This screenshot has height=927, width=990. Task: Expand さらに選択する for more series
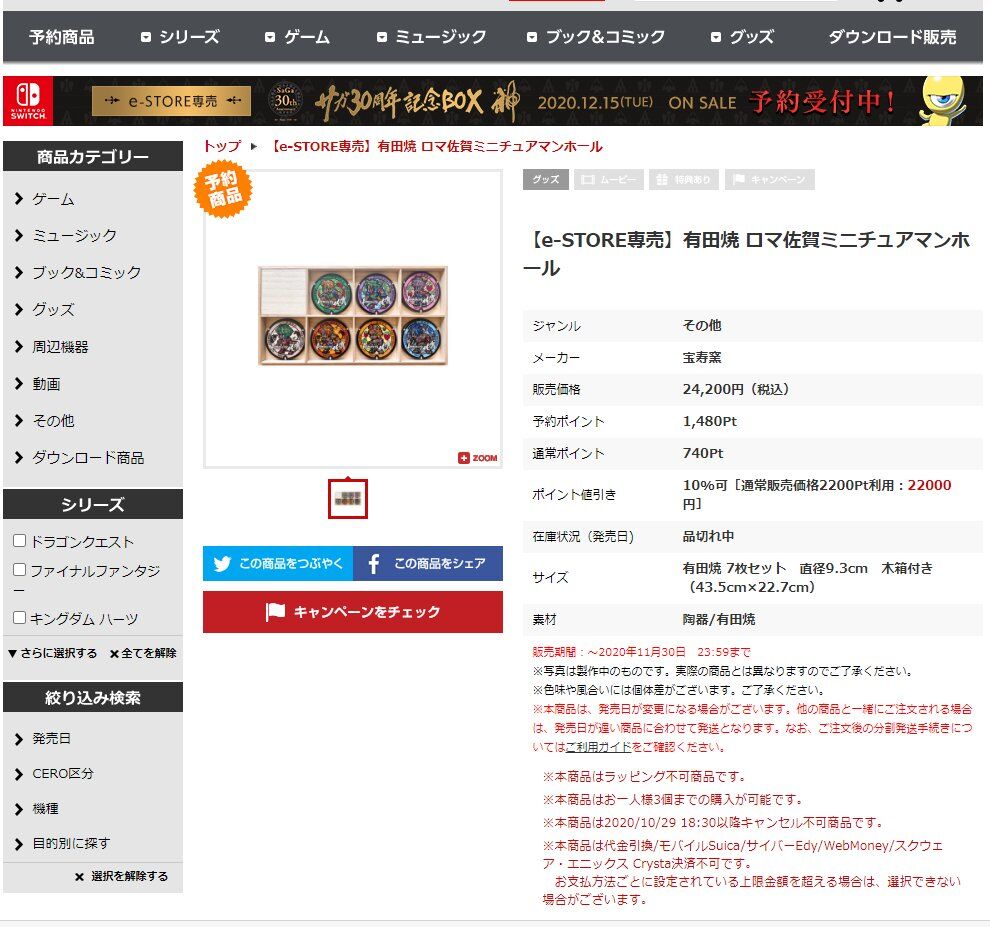click(x=52, y=653)
